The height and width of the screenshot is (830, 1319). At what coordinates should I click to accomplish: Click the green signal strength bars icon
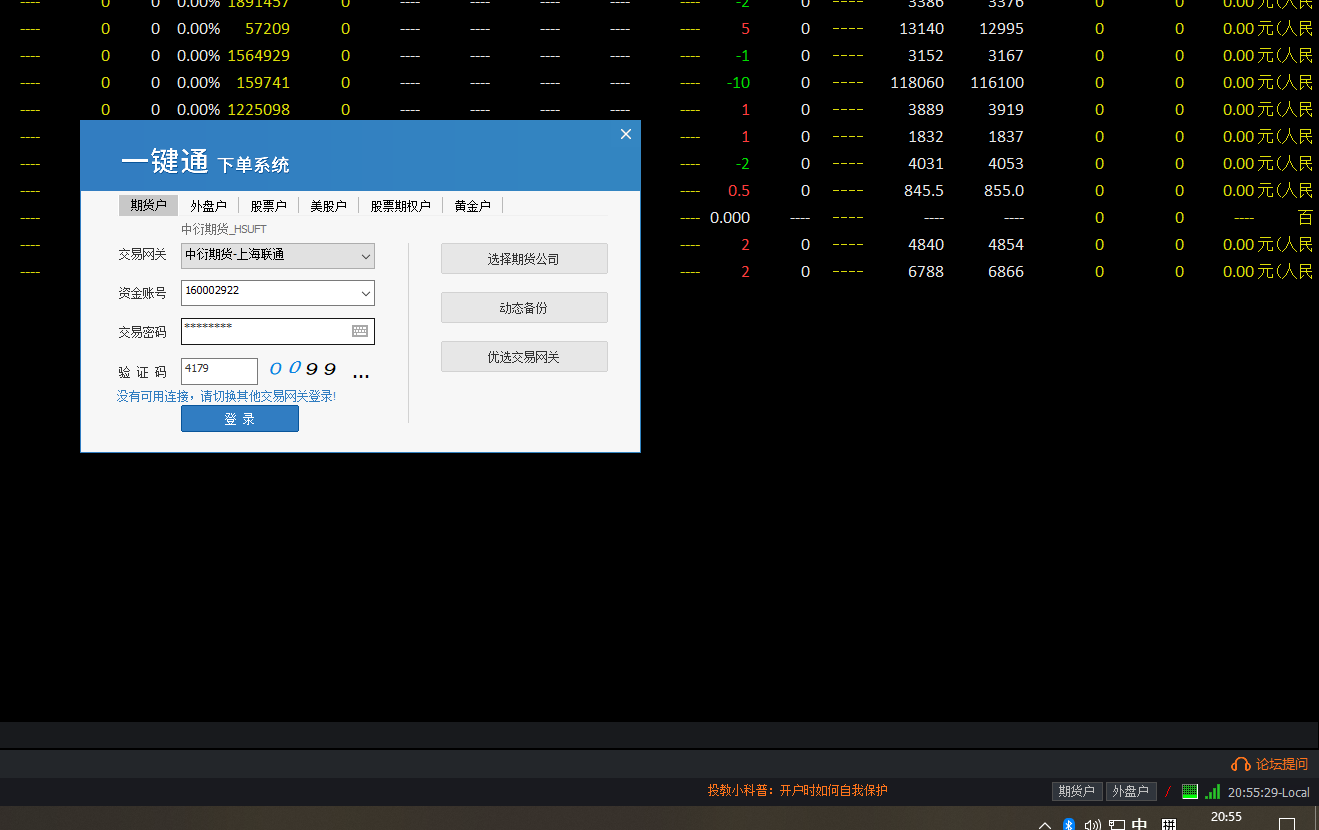(1212, 792)
